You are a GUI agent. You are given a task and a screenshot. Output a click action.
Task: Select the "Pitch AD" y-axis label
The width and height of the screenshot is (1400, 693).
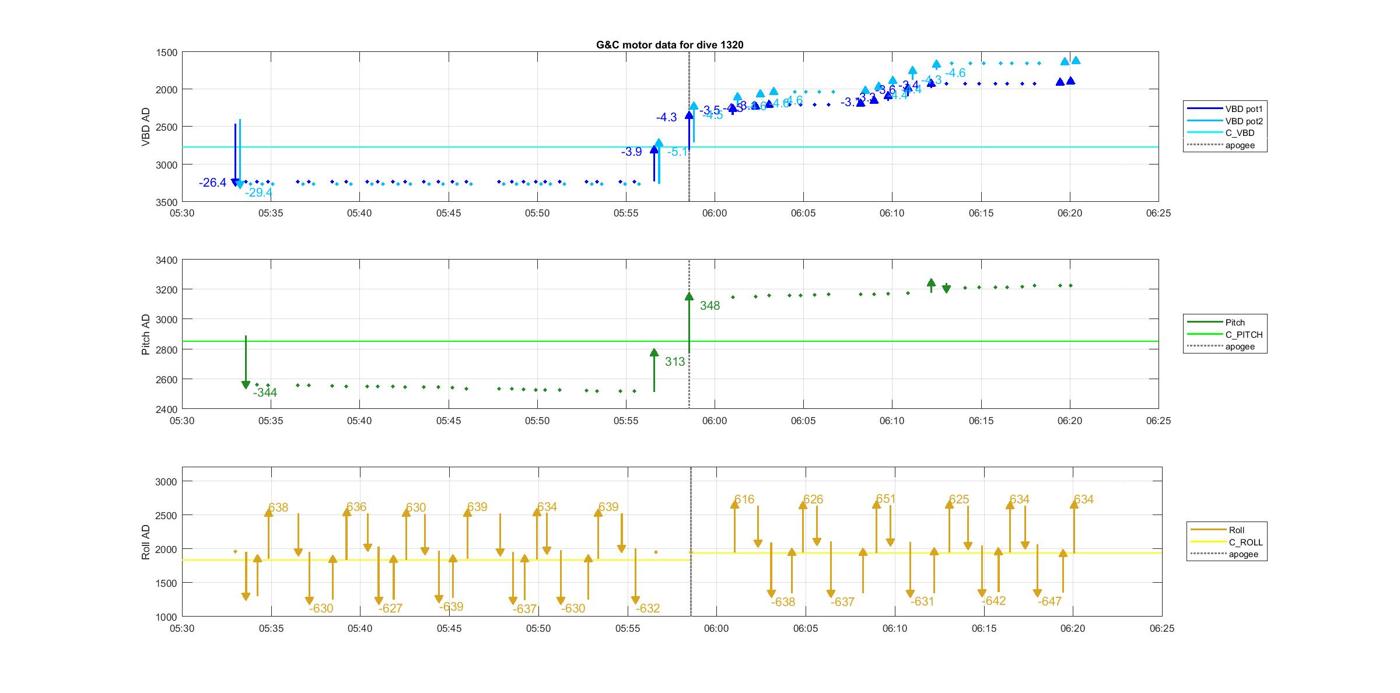pos(146,334)
